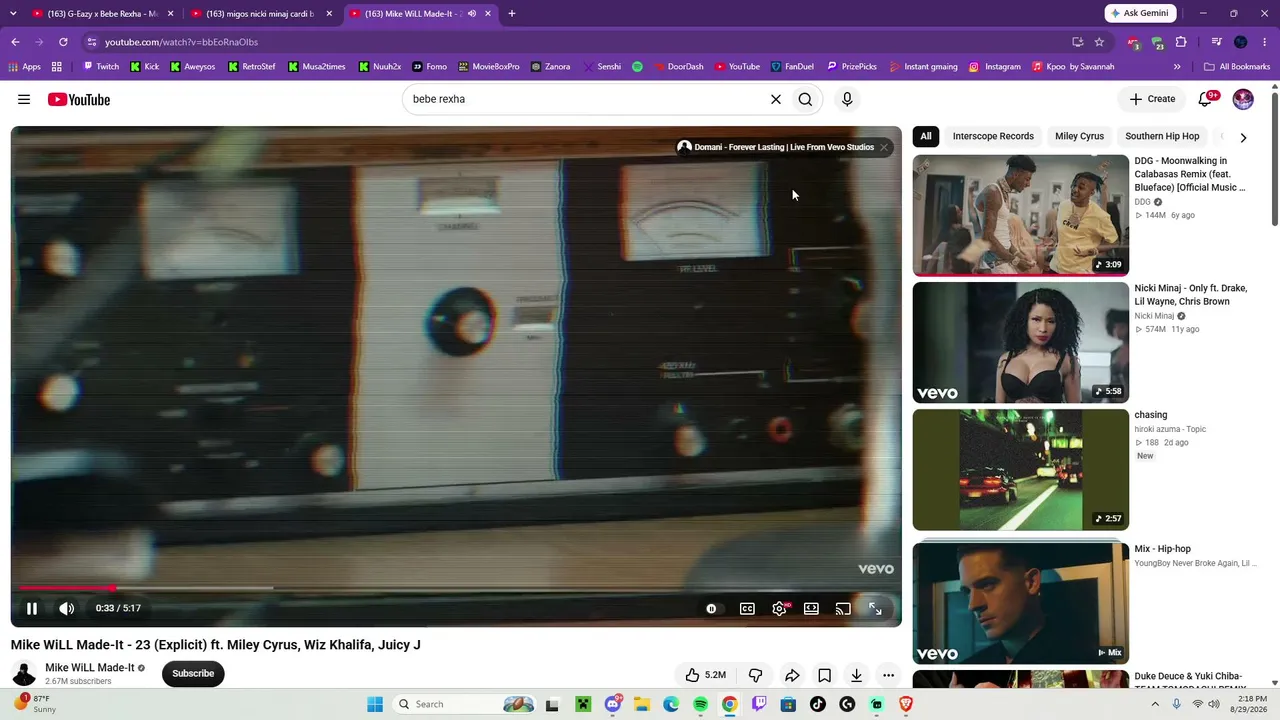The width and height of the screenshot is (1280, 720).
Task: Open the YouTube account avatar menu
Action: (1243, 99)
